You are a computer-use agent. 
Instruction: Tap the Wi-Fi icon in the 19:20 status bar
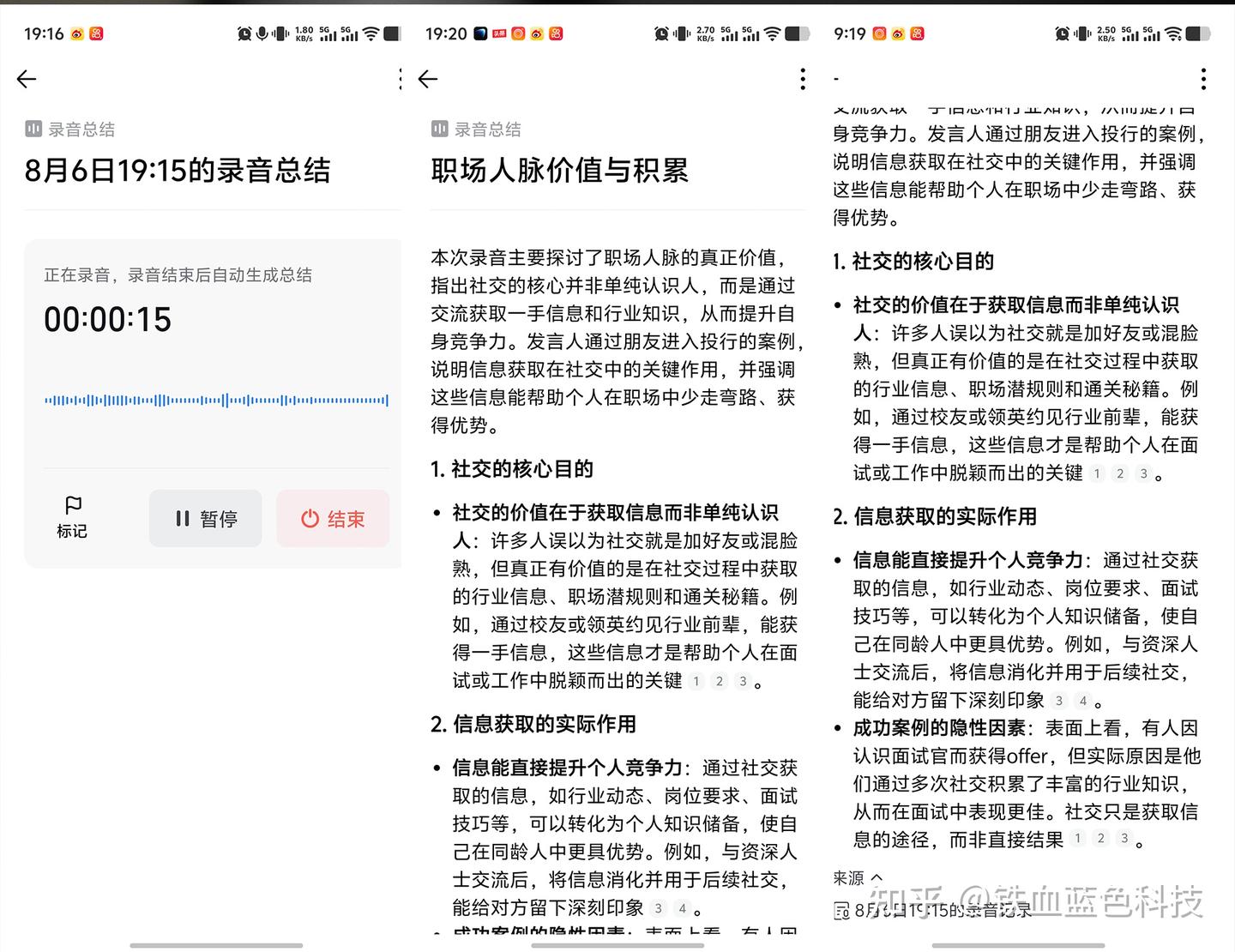[773, 33]
